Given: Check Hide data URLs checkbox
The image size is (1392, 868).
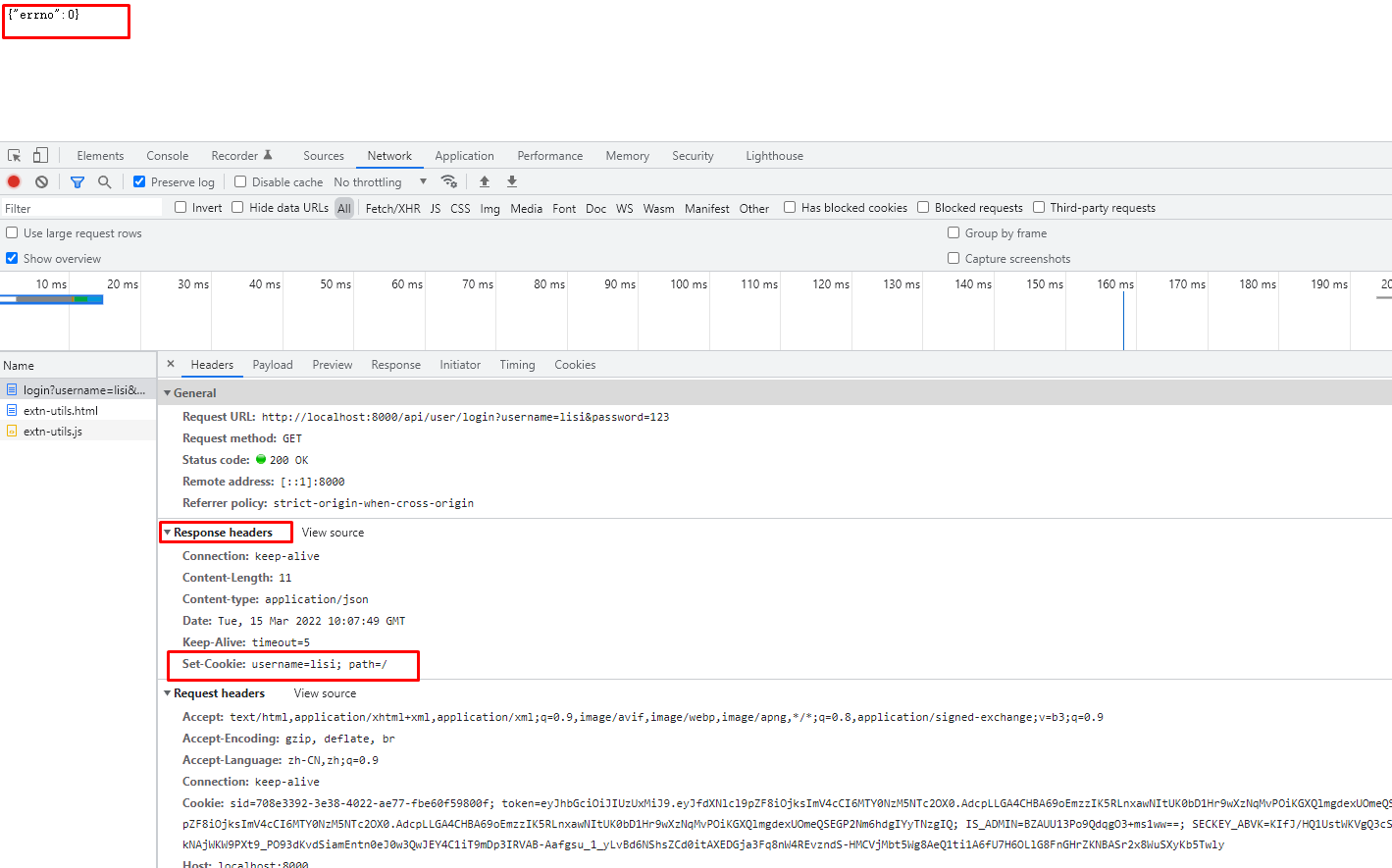Looking at the screenshot, I should pos(237,207).
